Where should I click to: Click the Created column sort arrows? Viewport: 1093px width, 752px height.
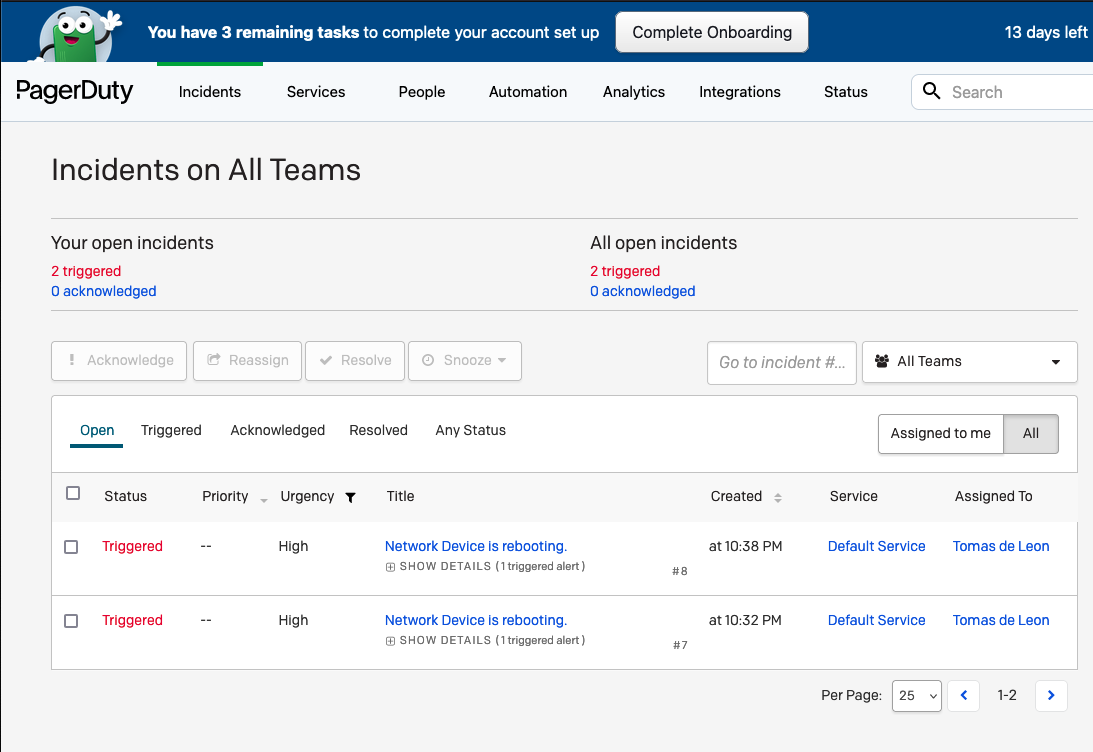(x=778, y=497)
